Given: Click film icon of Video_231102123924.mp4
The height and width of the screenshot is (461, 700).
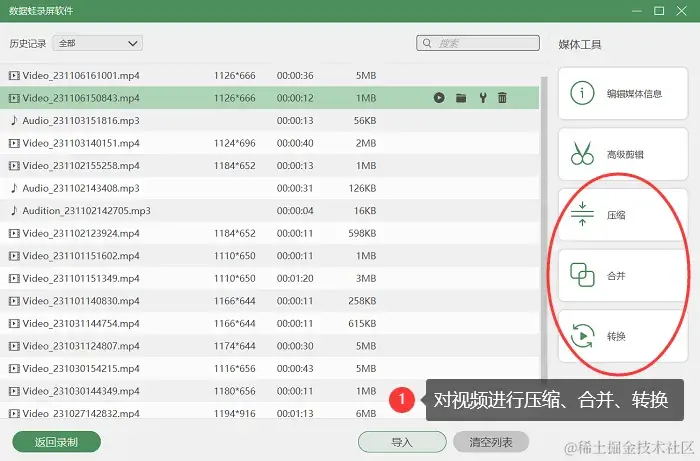Looking at the screenshot, I should click(14, 233).
